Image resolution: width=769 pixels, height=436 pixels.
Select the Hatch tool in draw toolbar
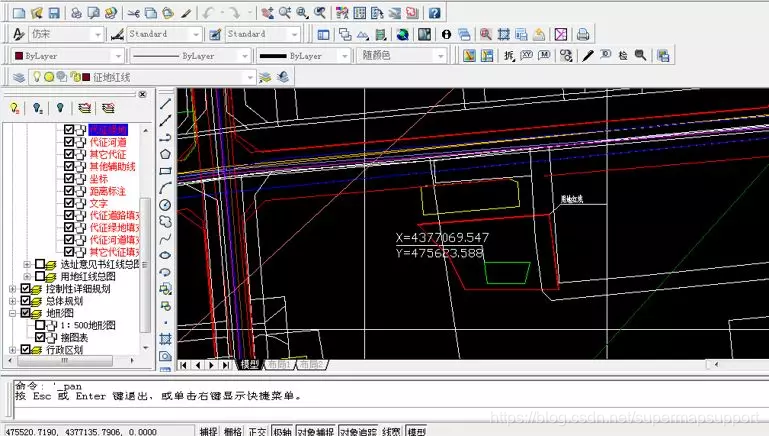165,339
